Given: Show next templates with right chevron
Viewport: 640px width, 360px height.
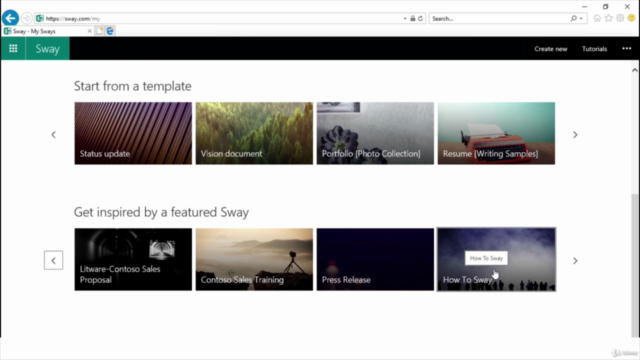Looking at the screenshot, I should pyautogui.click(x=575, y=135).
